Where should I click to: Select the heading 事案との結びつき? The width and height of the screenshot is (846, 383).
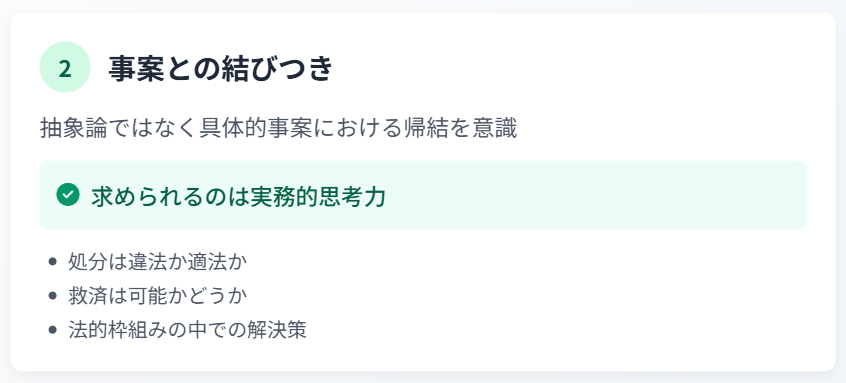click(220, 69)
